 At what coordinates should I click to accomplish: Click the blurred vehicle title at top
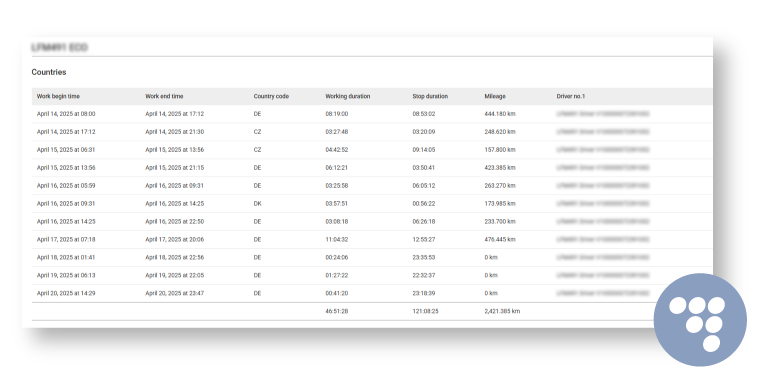pos(59,48)
